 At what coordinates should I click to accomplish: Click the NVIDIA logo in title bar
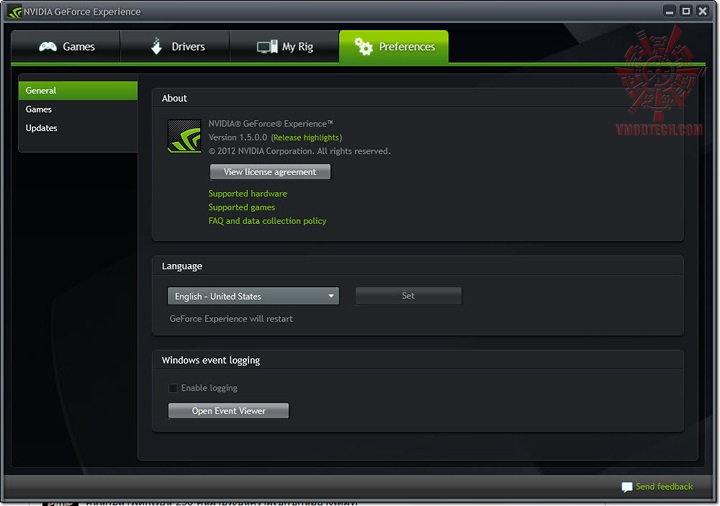coord(15,12)
